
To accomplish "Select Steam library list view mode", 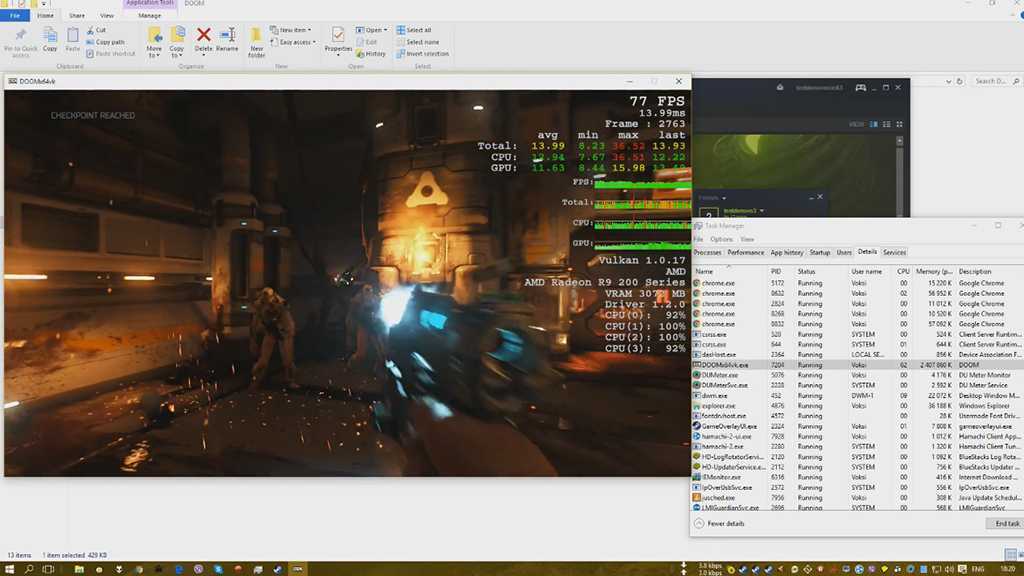I will tap(886, 124).
